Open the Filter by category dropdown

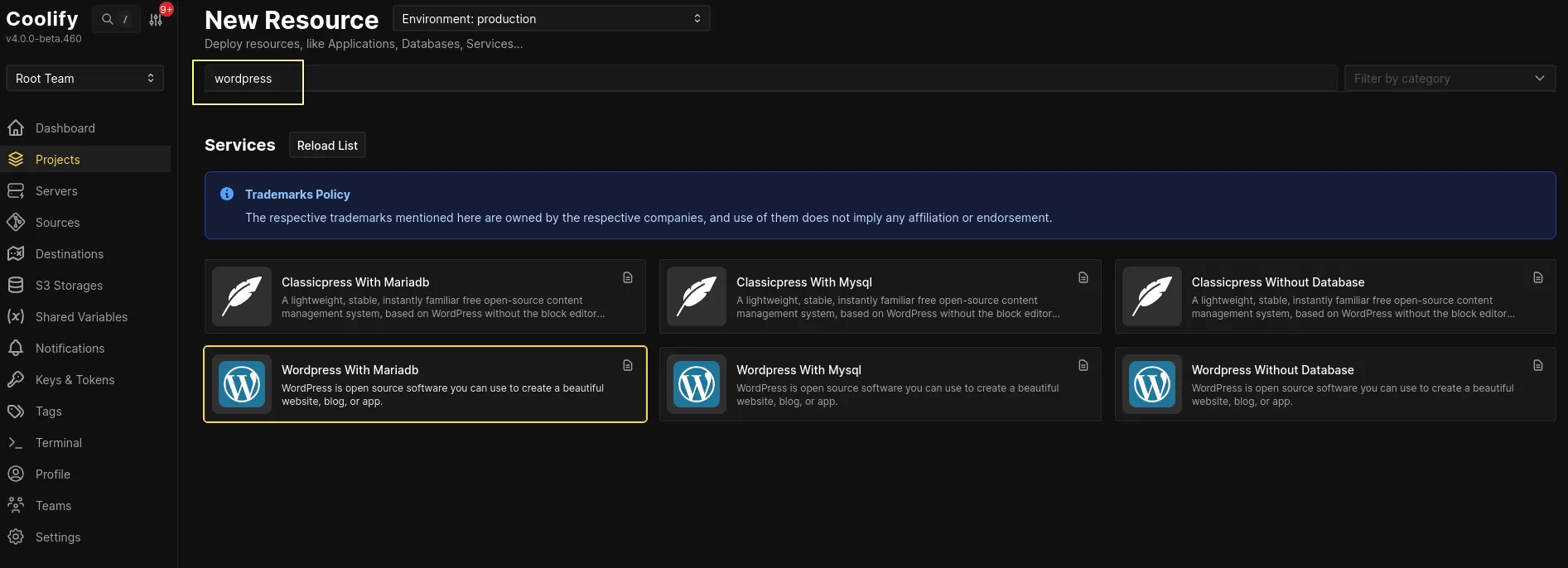coord(1450,79)
